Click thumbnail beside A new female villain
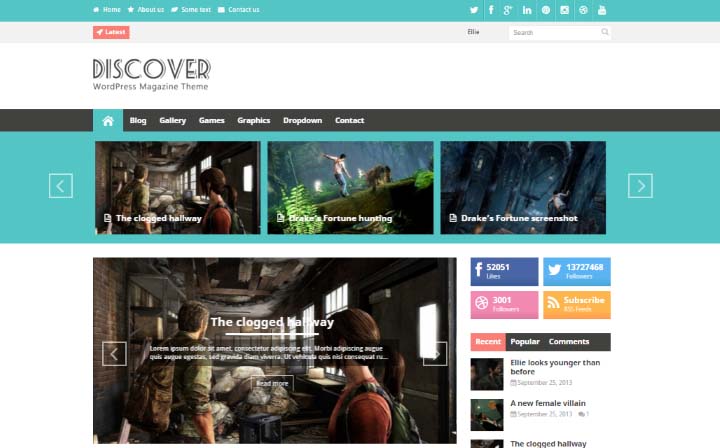This screenshot has width=720, height=448. click(x=487, y=414)
